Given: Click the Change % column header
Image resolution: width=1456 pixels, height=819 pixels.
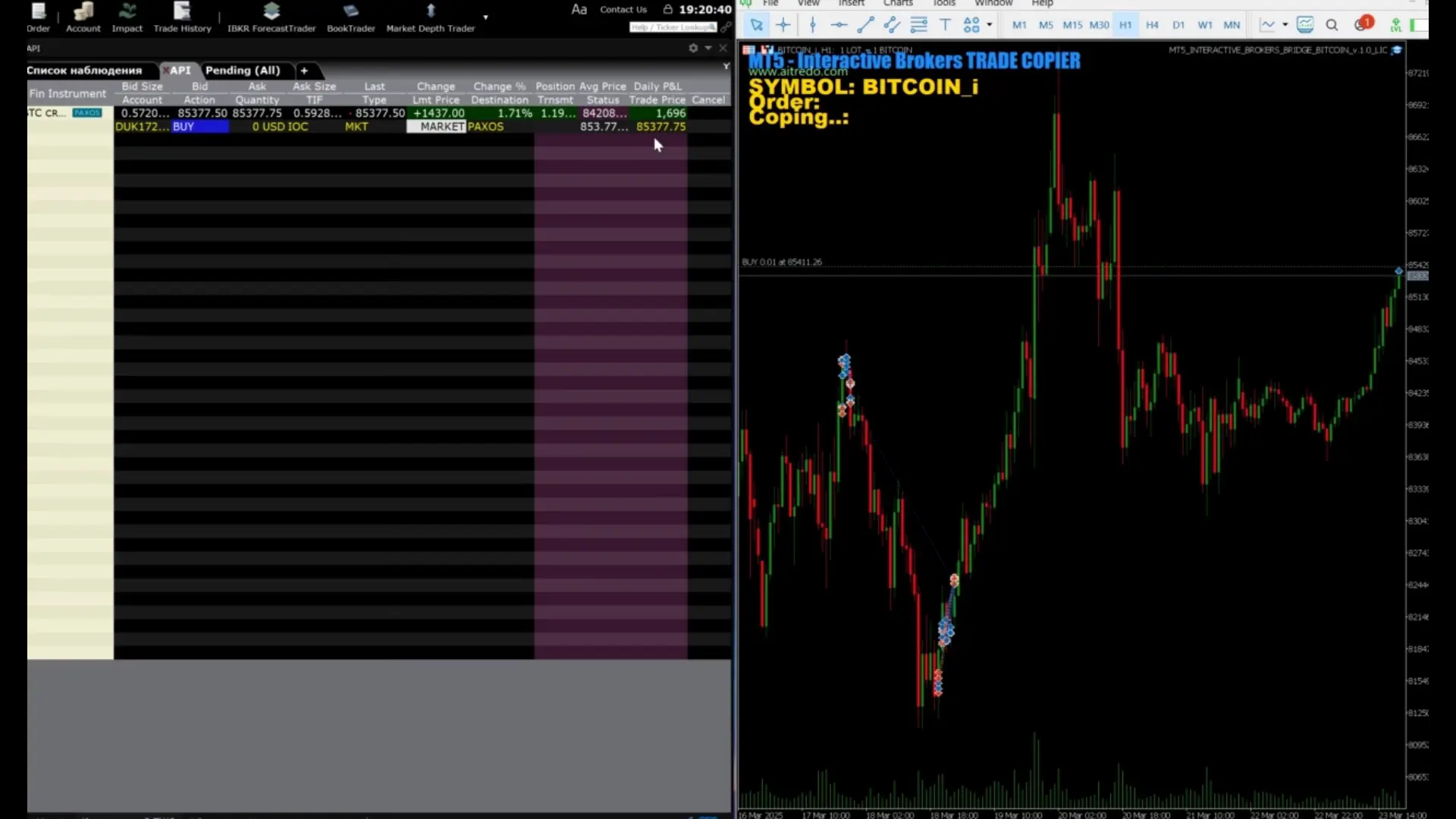Looking at the screenshot, I should click(x=499, y=86).
